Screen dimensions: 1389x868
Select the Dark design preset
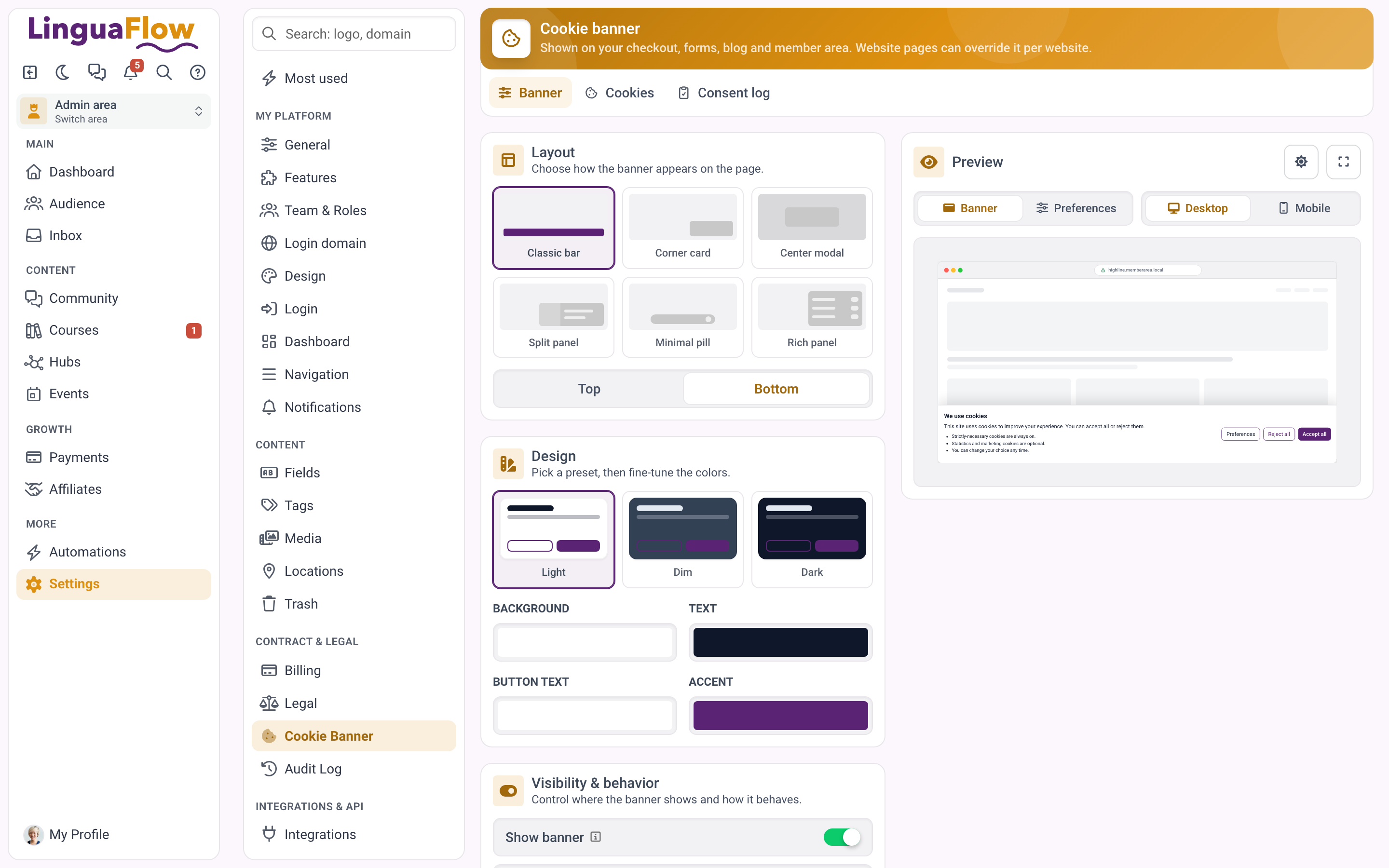click(812, 539)
